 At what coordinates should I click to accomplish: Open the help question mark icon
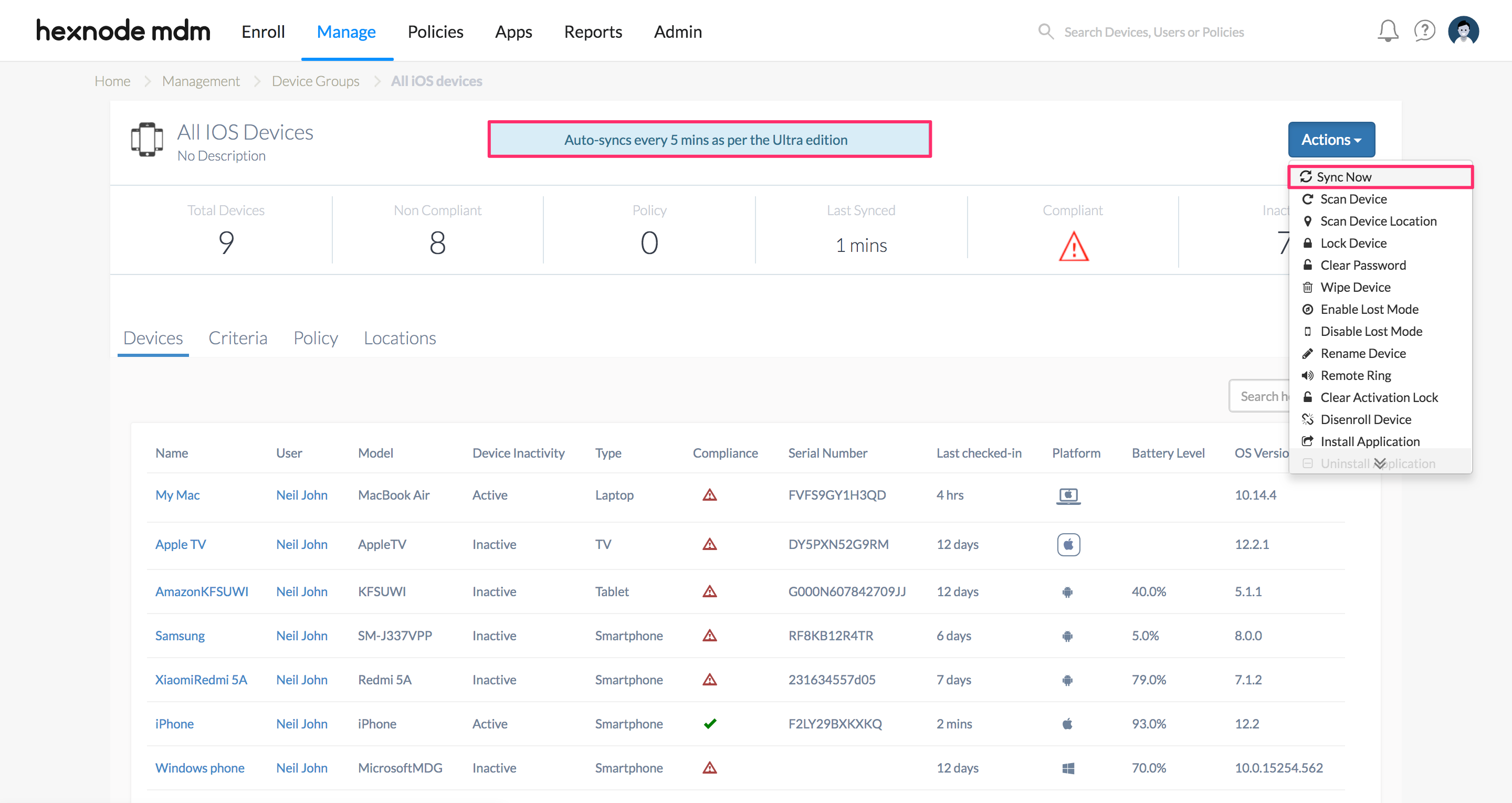coord(1424,31)
